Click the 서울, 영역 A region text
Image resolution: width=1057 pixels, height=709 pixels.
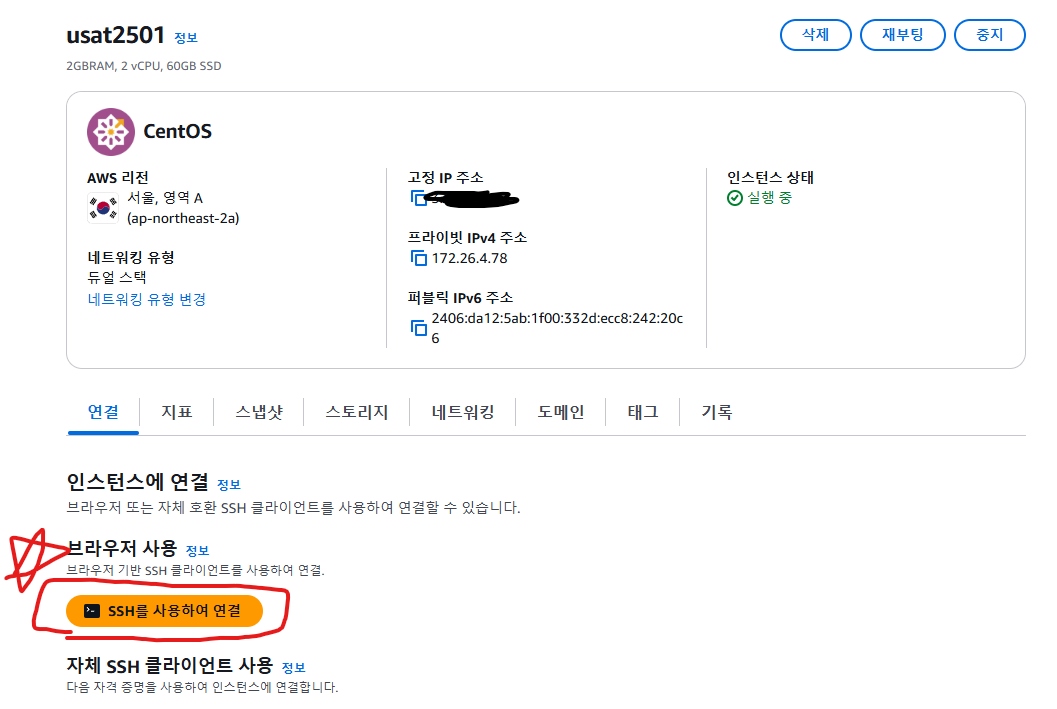165,198
